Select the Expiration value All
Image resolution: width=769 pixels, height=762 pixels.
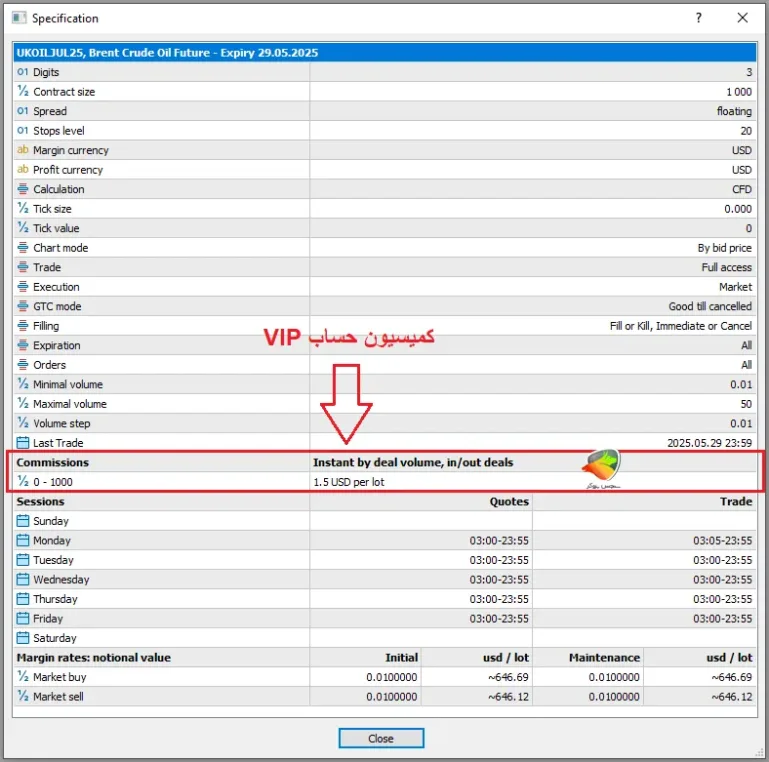coord(746,345)
